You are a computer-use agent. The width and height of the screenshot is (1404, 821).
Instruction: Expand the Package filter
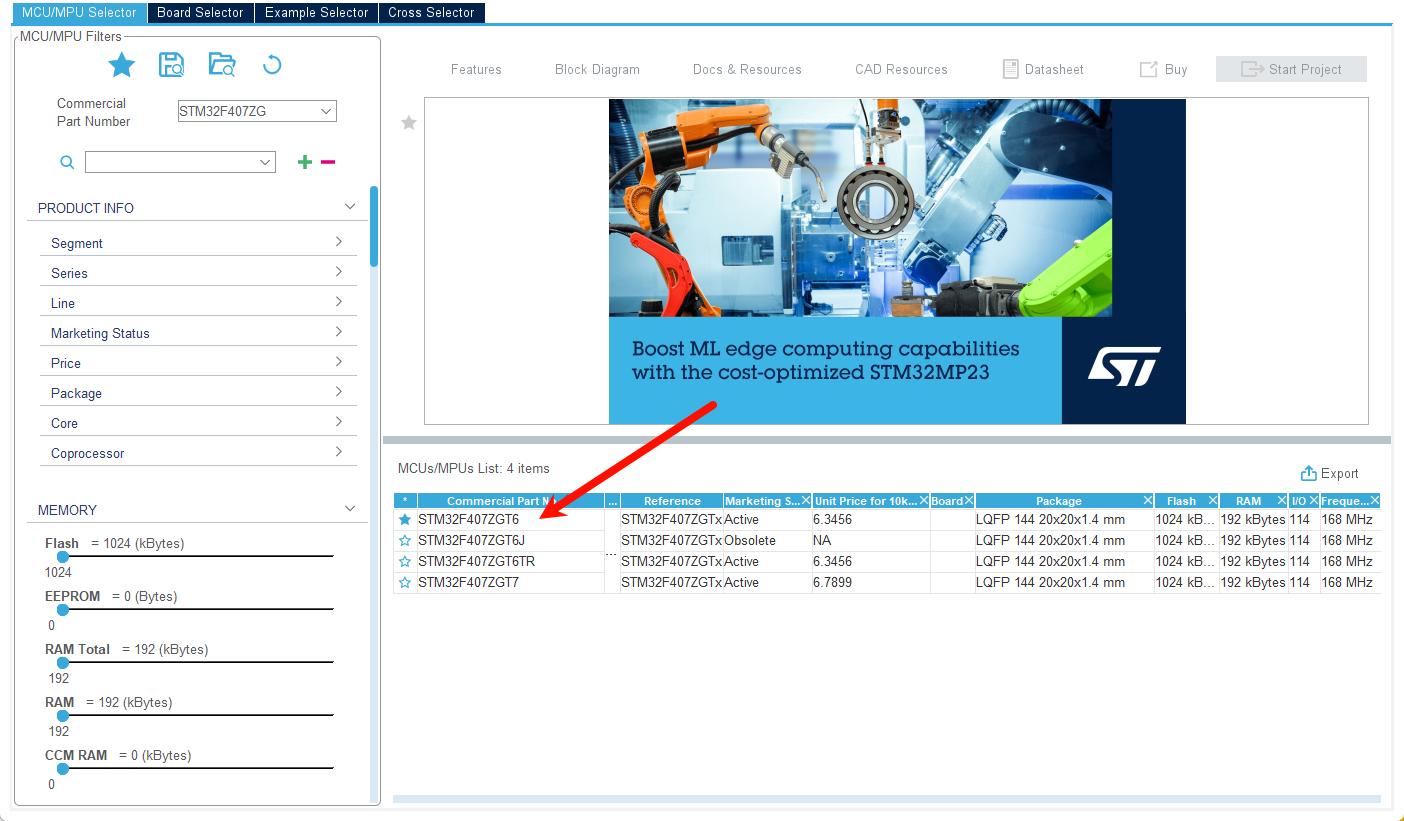(339, 392)
